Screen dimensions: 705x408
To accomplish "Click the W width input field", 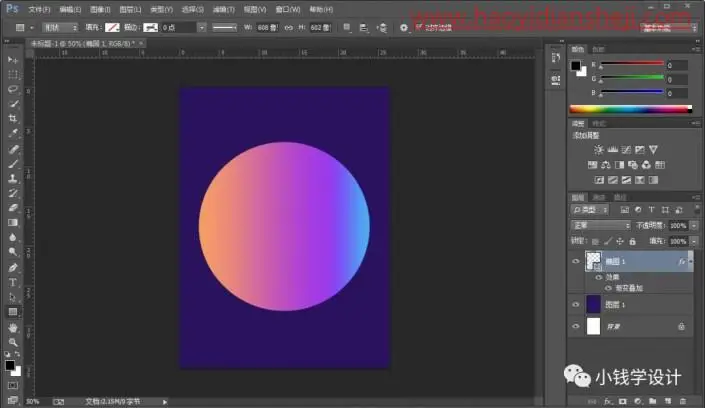I will click(x=267, y=28).
